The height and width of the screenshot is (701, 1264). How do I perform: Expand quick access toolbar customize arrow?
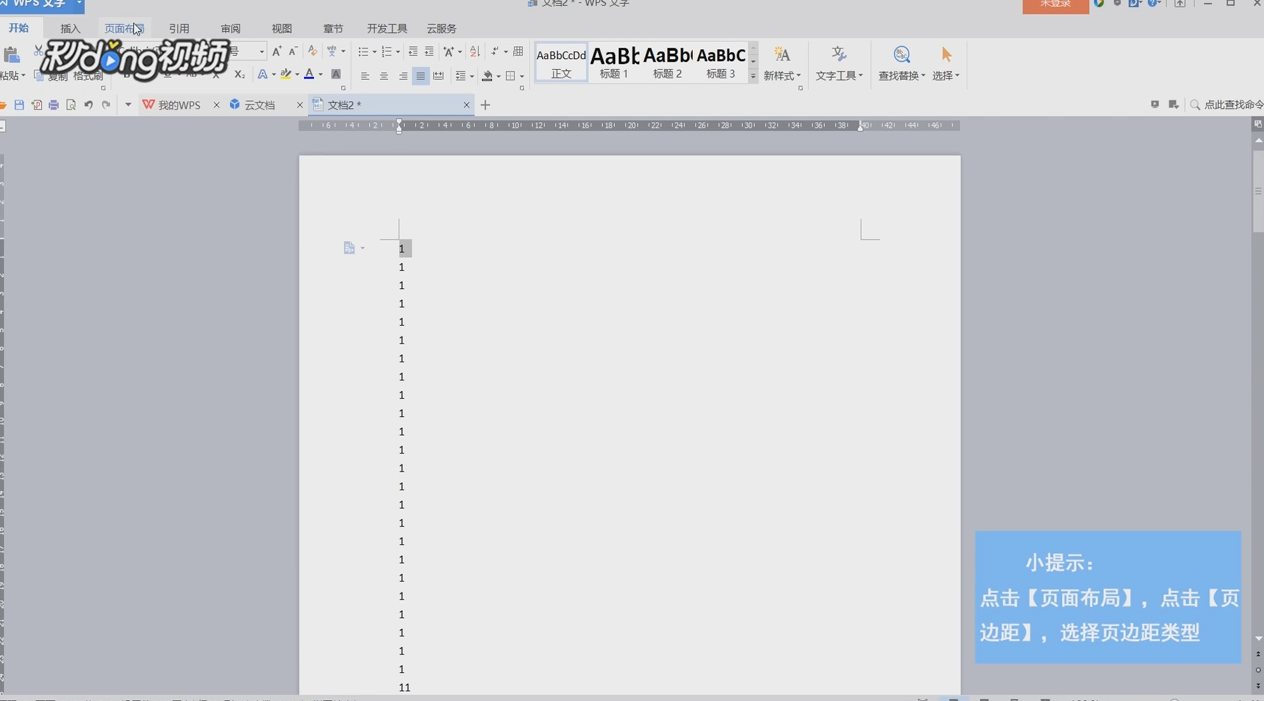click(x=128, y=105)
